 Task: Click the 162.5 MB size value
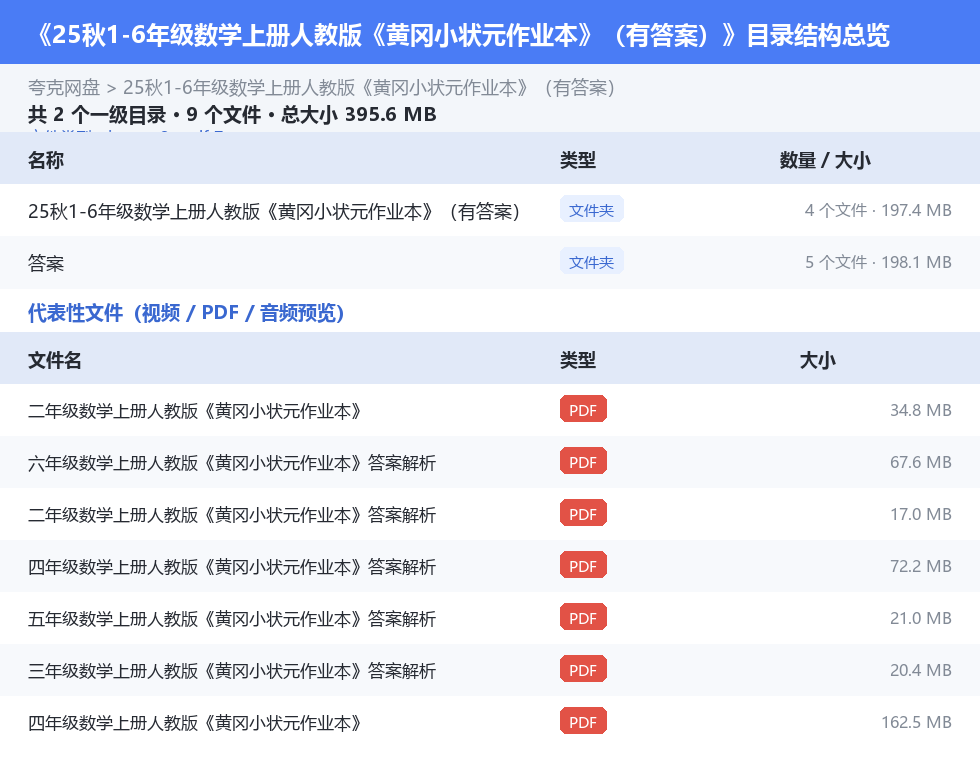pos(916,722)
